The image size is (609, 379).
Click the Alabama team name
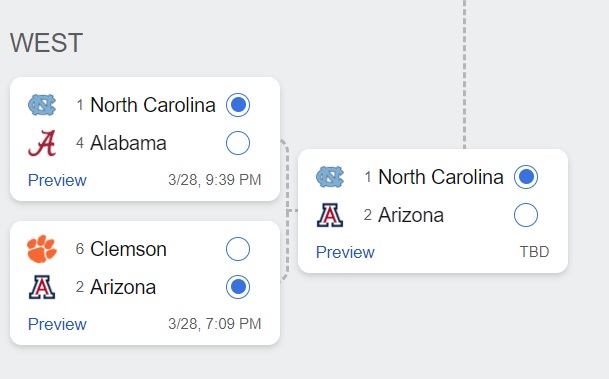click(x=128, y=143)
